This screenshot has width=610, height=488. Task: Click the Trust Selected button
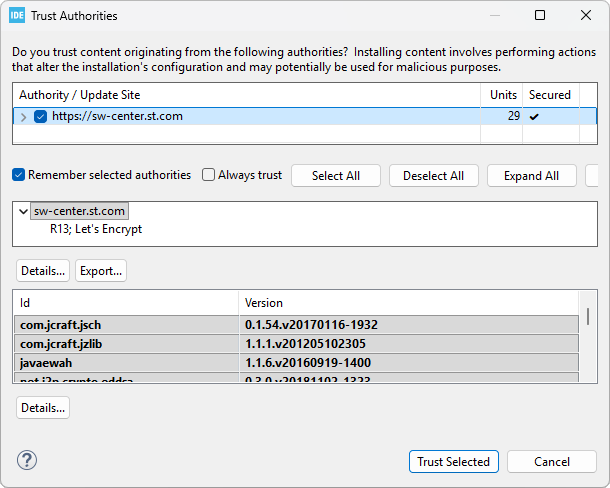pos(453,461)
